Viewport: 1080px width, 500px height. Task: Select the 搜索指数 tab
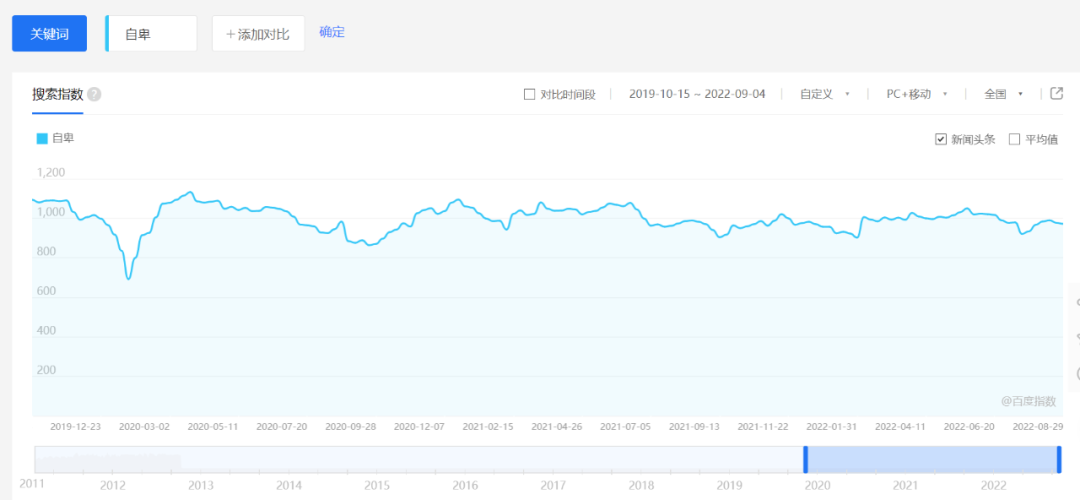[x=57, y=95]
